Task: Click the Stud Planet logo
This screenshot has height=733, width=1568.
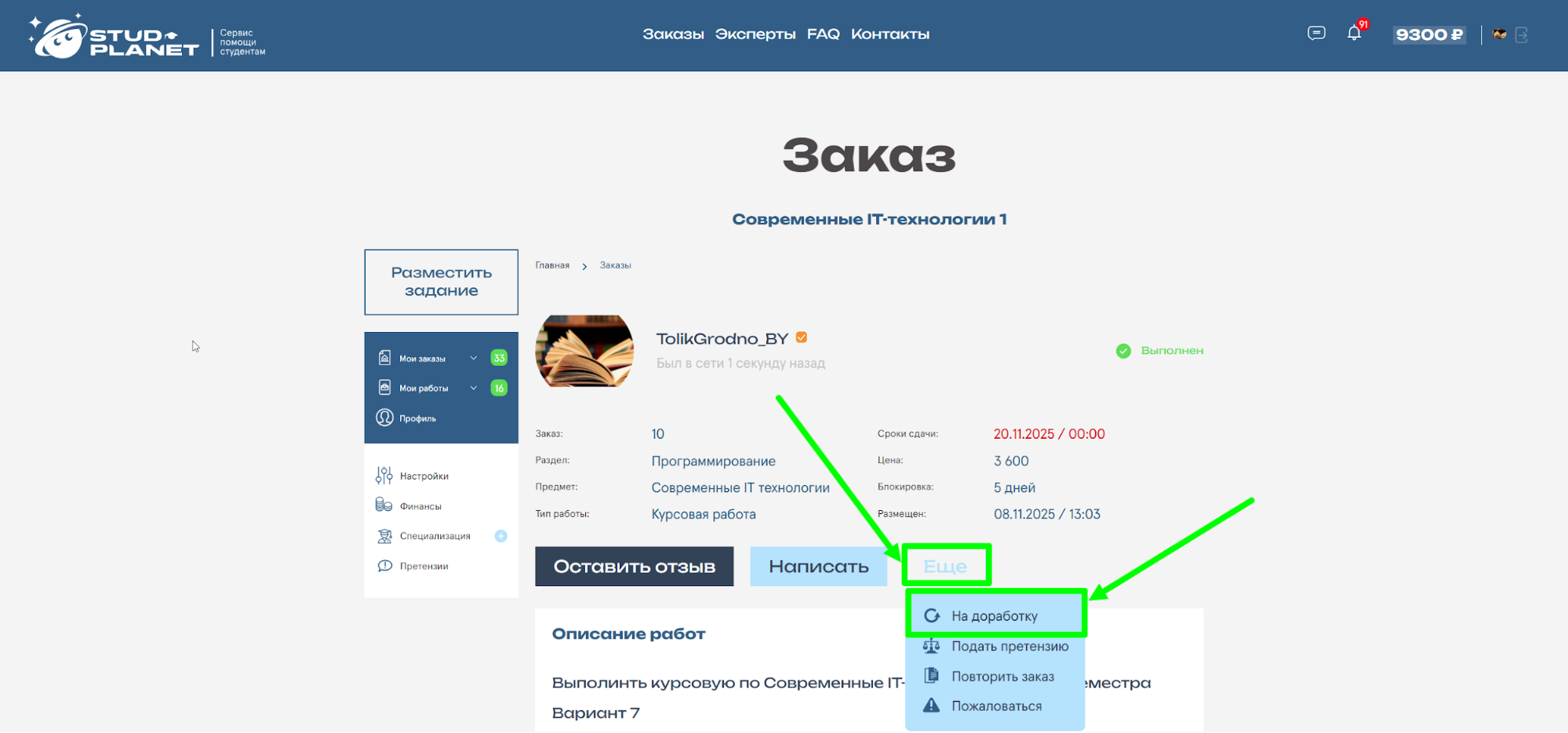Action: coord(115,35)
